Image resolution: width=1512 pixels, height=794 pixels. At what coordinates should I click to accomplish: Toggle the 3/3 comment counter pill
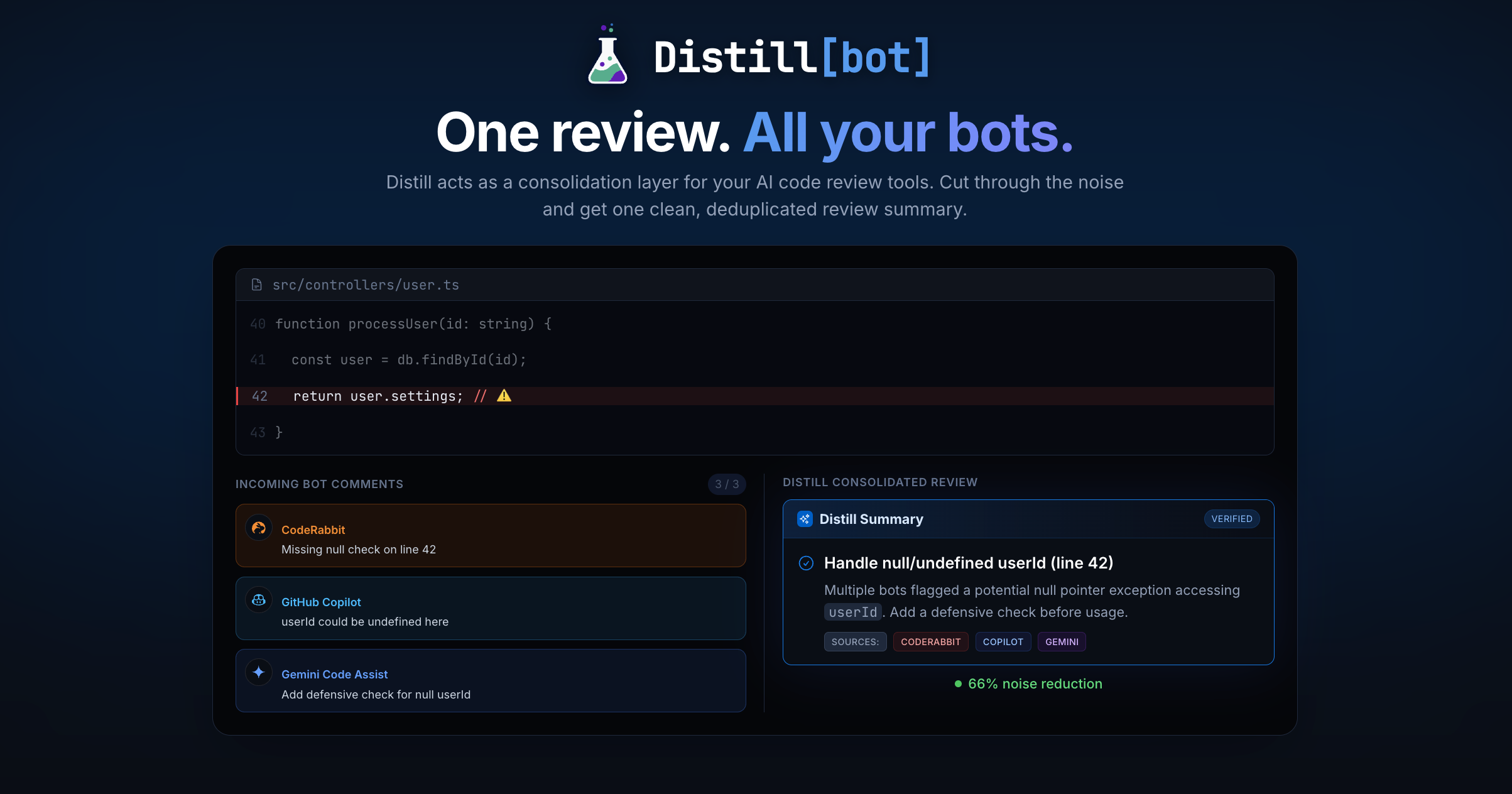click(727, 484)
